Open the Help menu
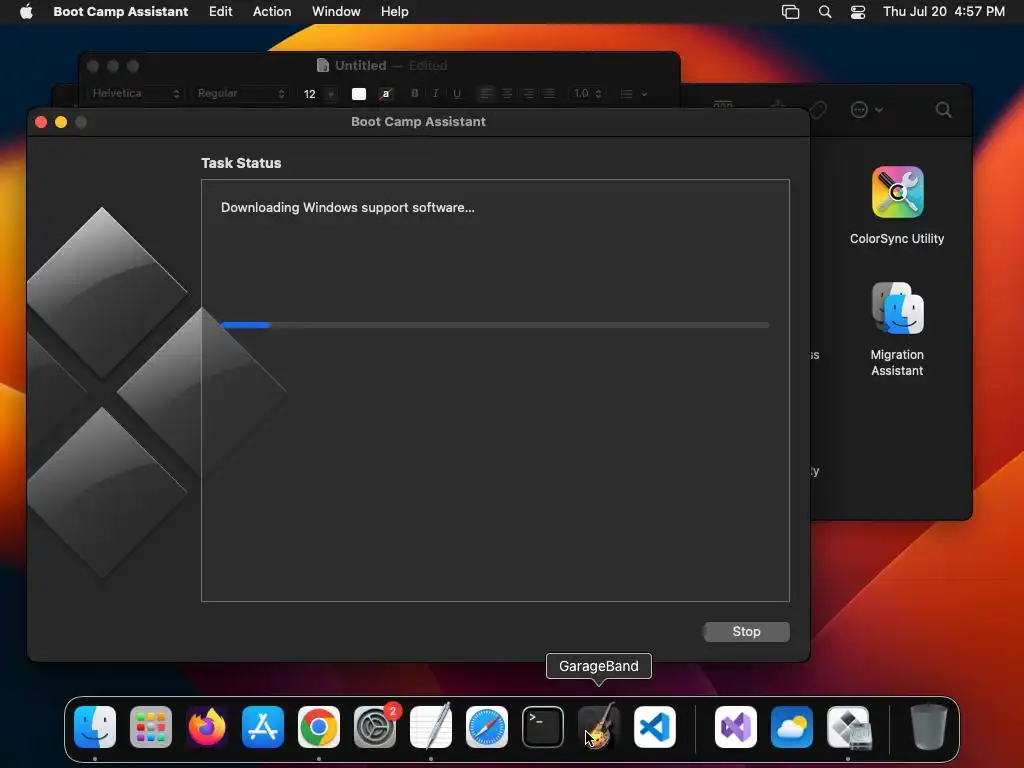This screenshot has height=768, width=1024. (394, 11)
